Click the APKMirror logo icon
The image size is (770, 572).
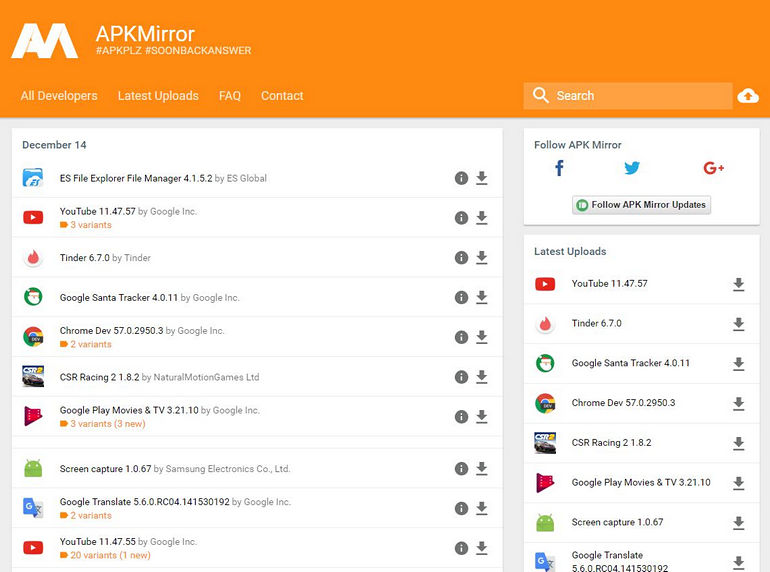click(45, 41)
